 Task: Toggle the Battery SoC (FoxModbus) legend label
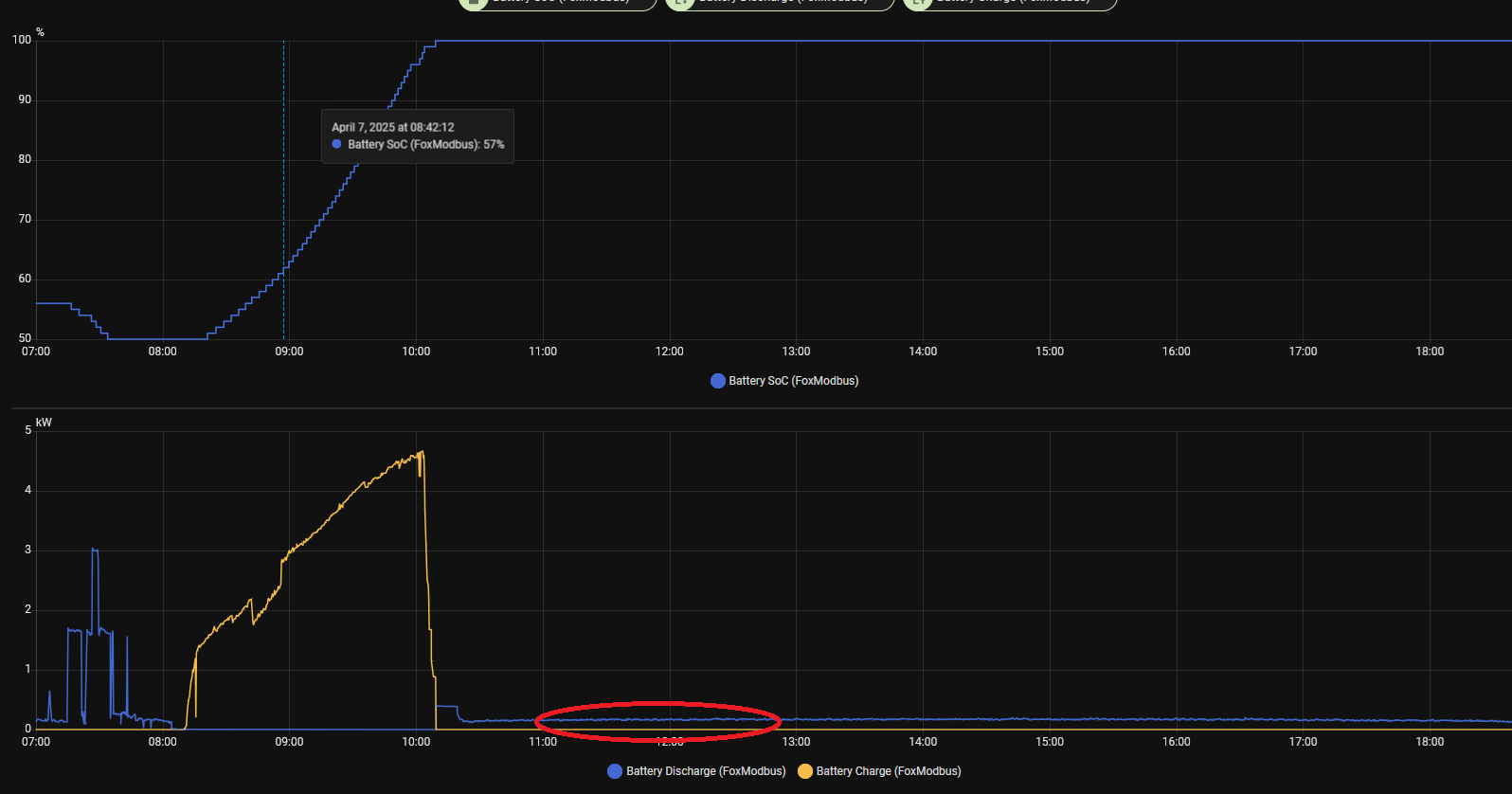click(x=793, y=381)
